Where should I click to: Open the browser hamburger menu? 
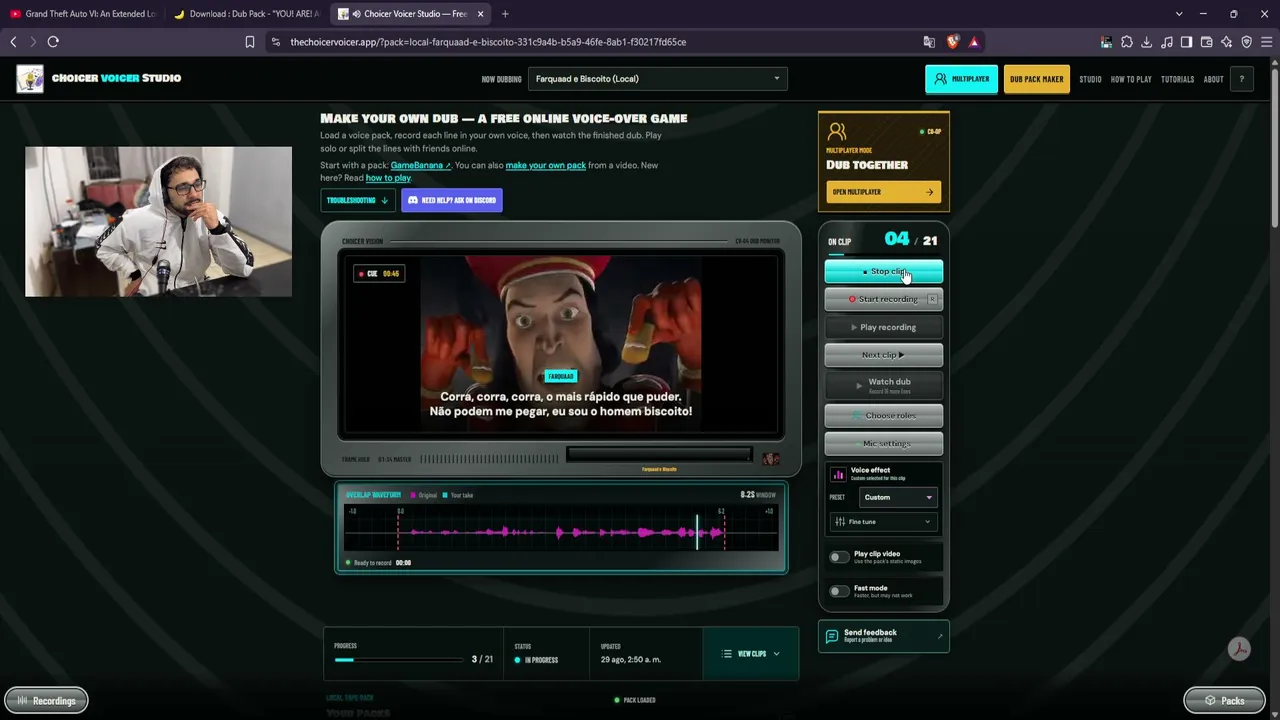click(x=1267, y=42)
